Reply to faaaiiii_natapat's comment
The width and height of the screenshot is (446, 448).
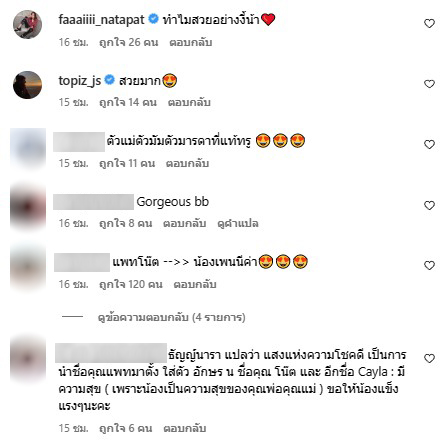[191, 42]
